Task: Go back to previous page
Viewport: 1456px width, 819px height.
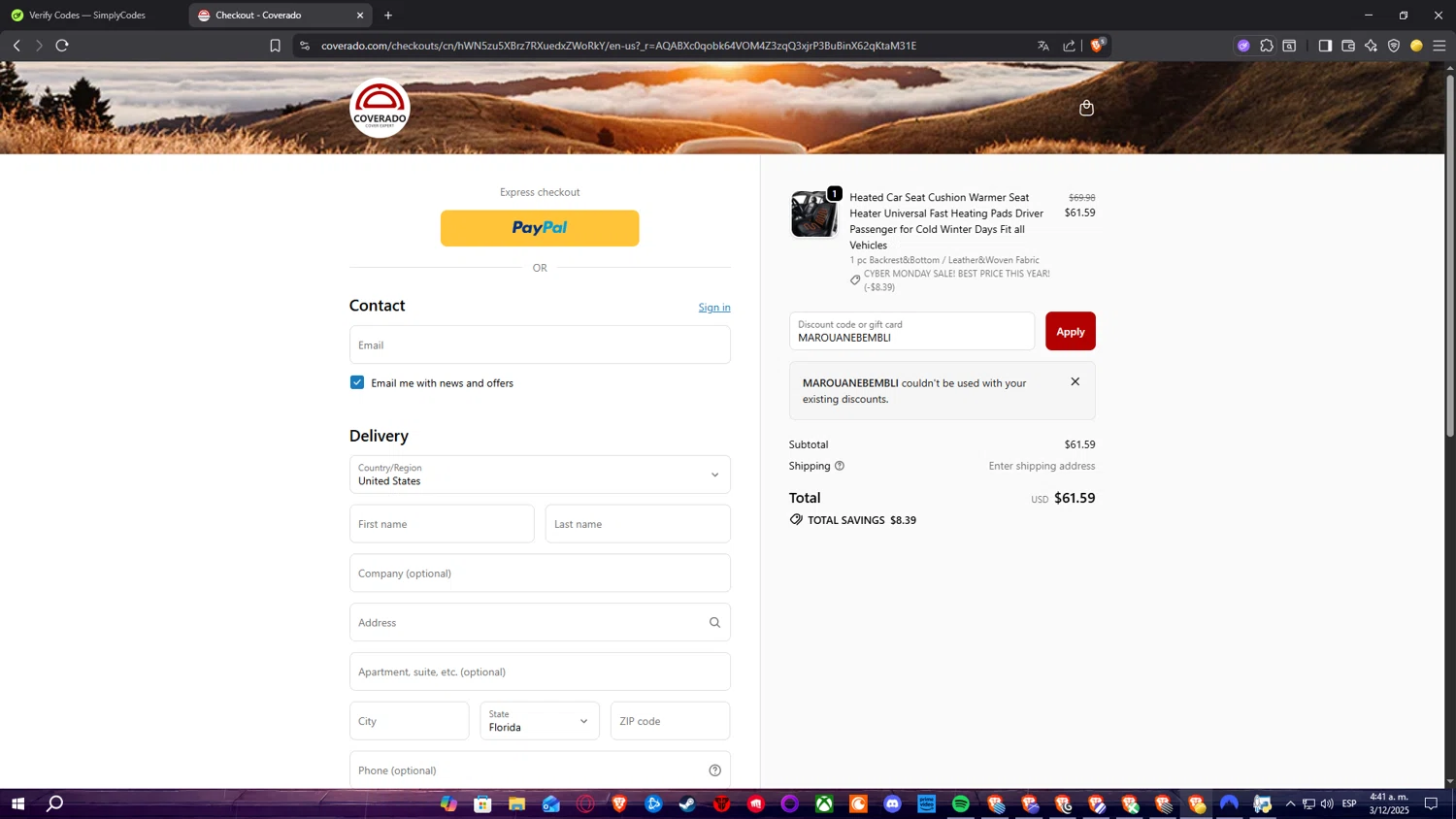Action: [x=17, y=46]
